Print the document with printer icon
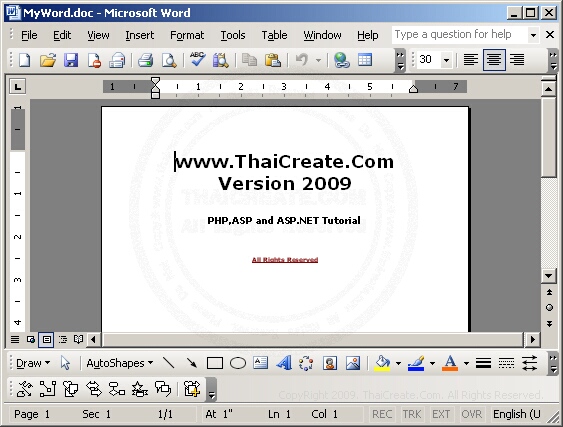 click(x=146, y=60)
